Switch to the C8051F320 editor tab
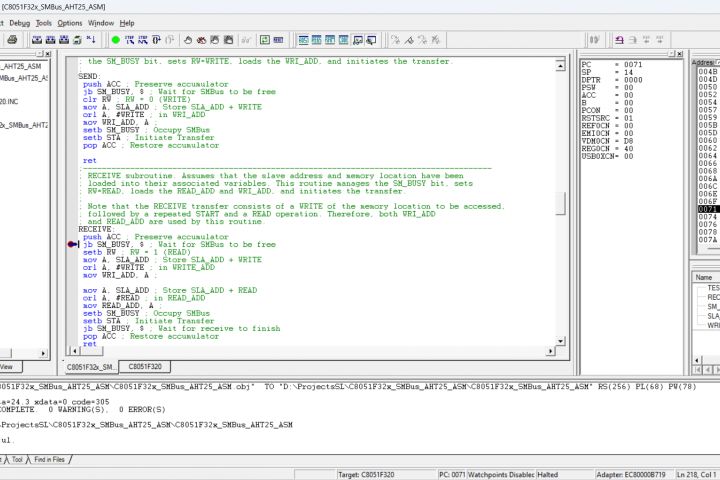Screen dimensions: 720x480 145,367
